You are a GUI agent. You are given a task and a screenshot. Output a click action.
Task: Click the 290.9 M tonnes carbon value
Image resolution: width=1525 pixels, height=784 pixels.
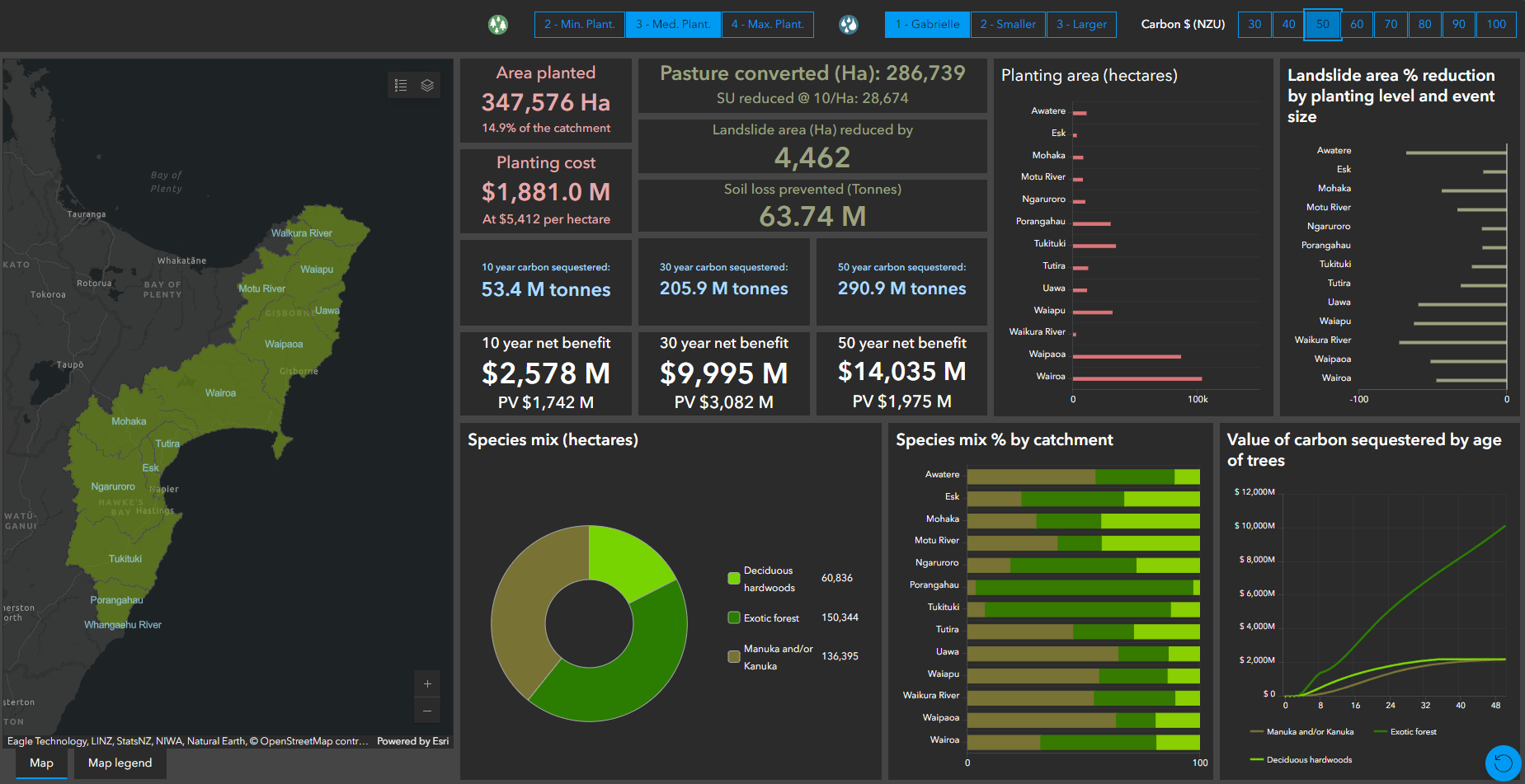[902, 289]
